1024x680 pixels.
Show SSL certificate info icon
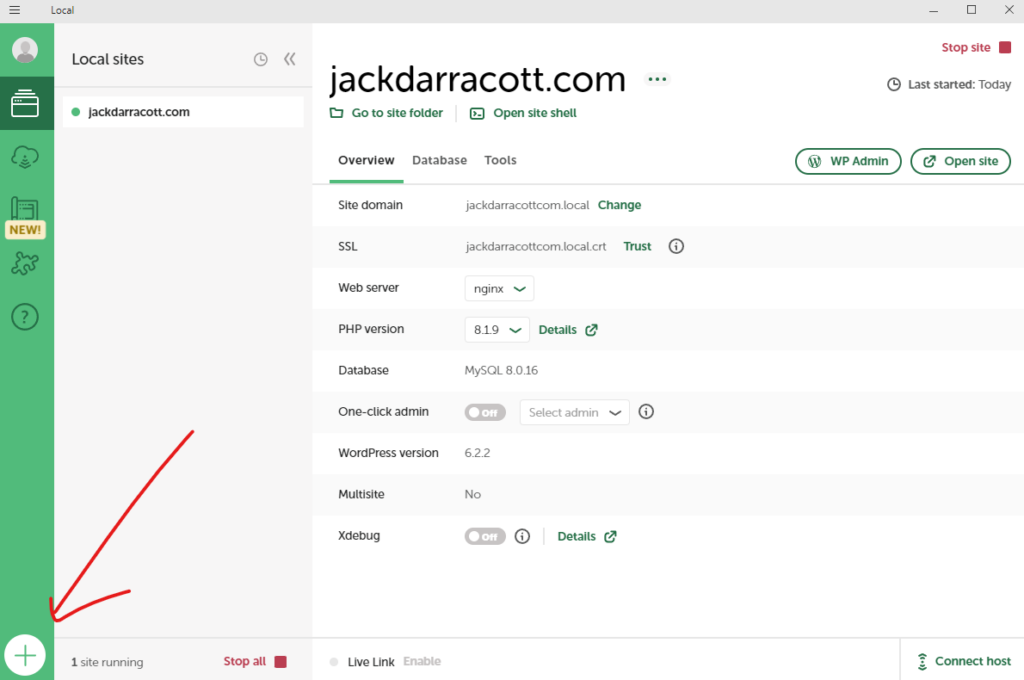(676, 246)
